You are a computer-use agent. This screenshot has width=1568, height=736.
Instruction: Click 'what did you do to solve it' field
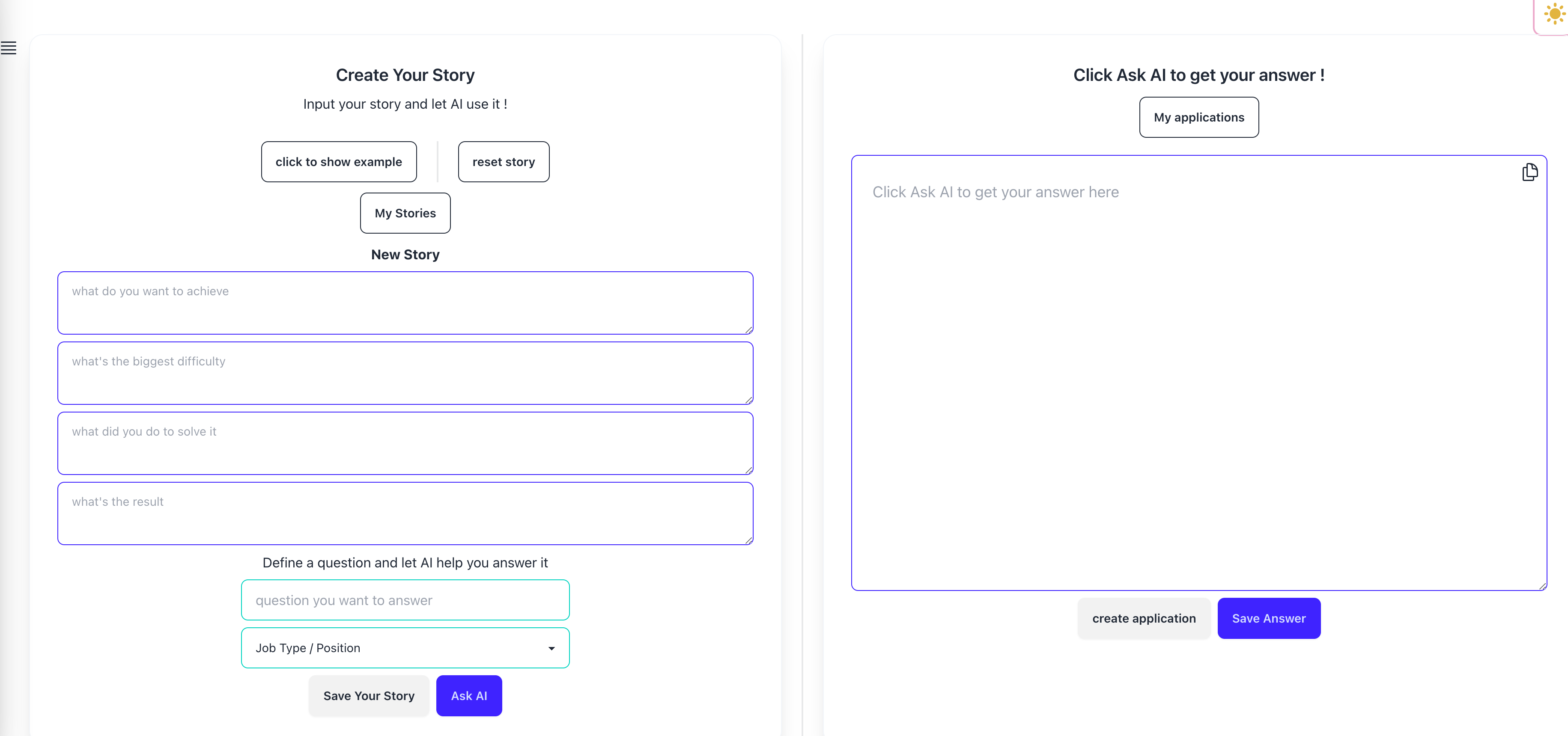(405, 442)
